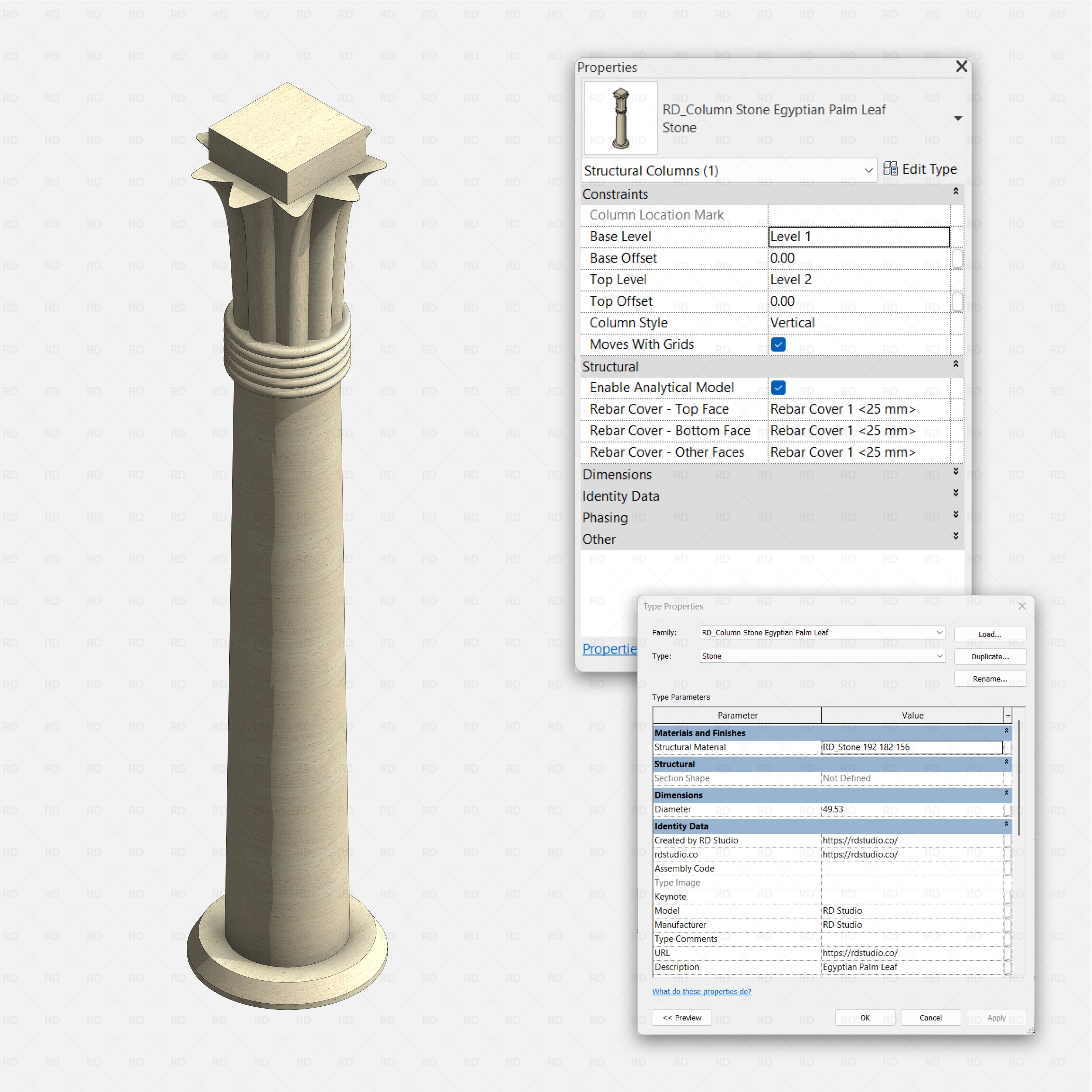1092x1092 pixels.
Task: Collapse the Identity Data parameters group
Action: click(x=1007, y=825)
